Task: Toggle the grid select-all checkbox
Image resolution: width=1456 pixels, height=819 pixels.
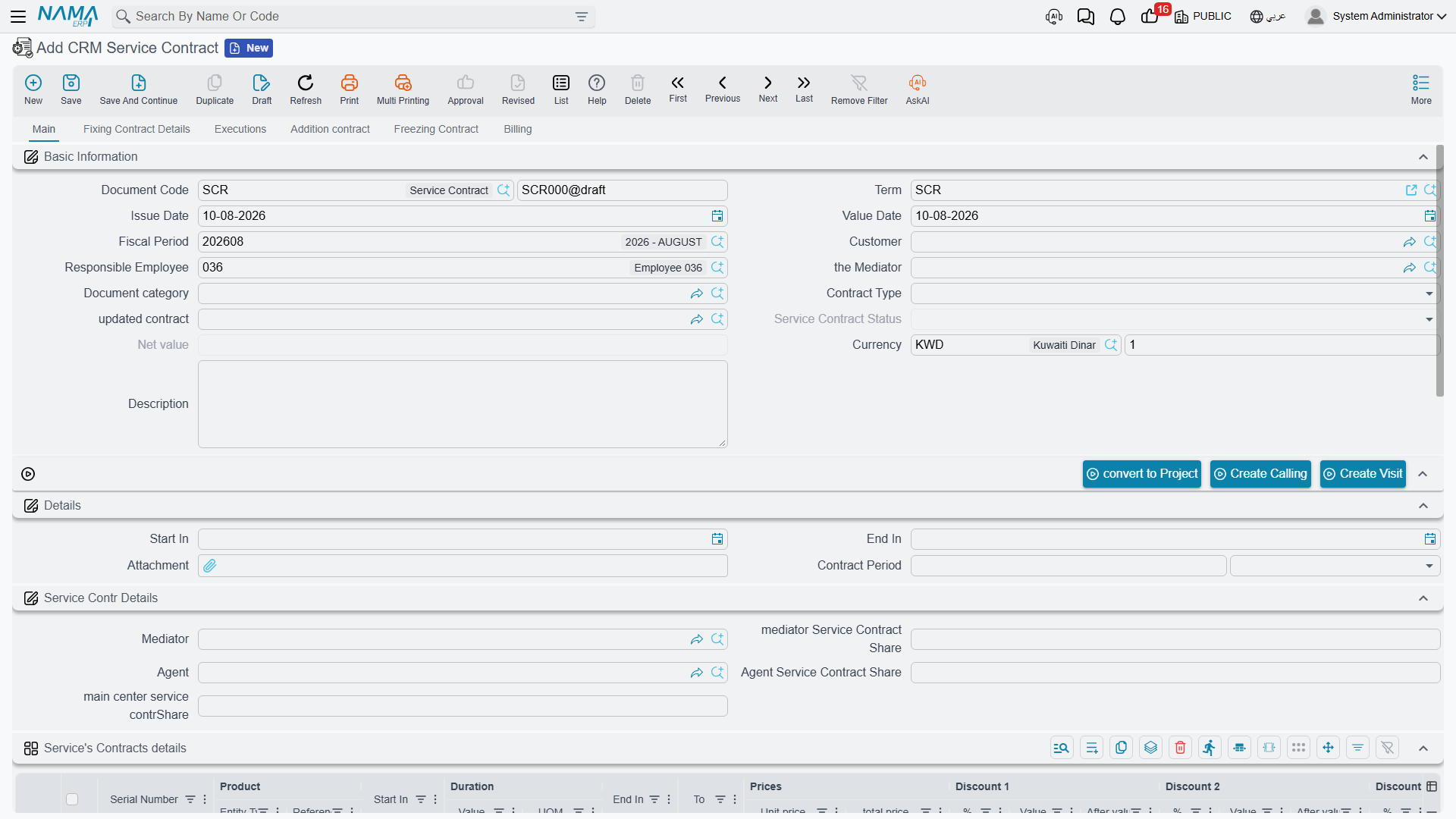Action: (x=72, y=799)
